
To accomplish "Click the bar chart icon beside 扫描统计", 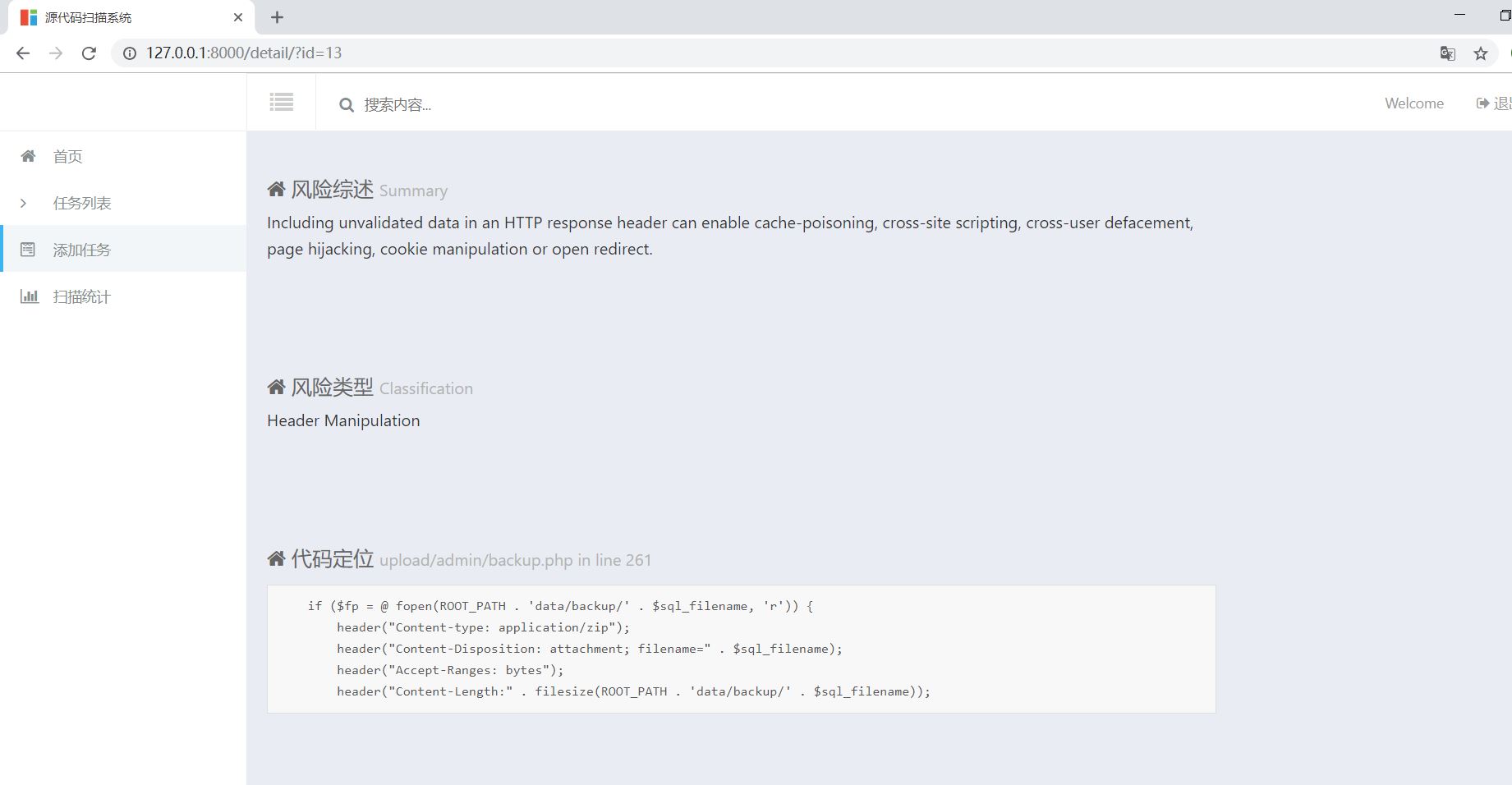I will click(30, 296).
